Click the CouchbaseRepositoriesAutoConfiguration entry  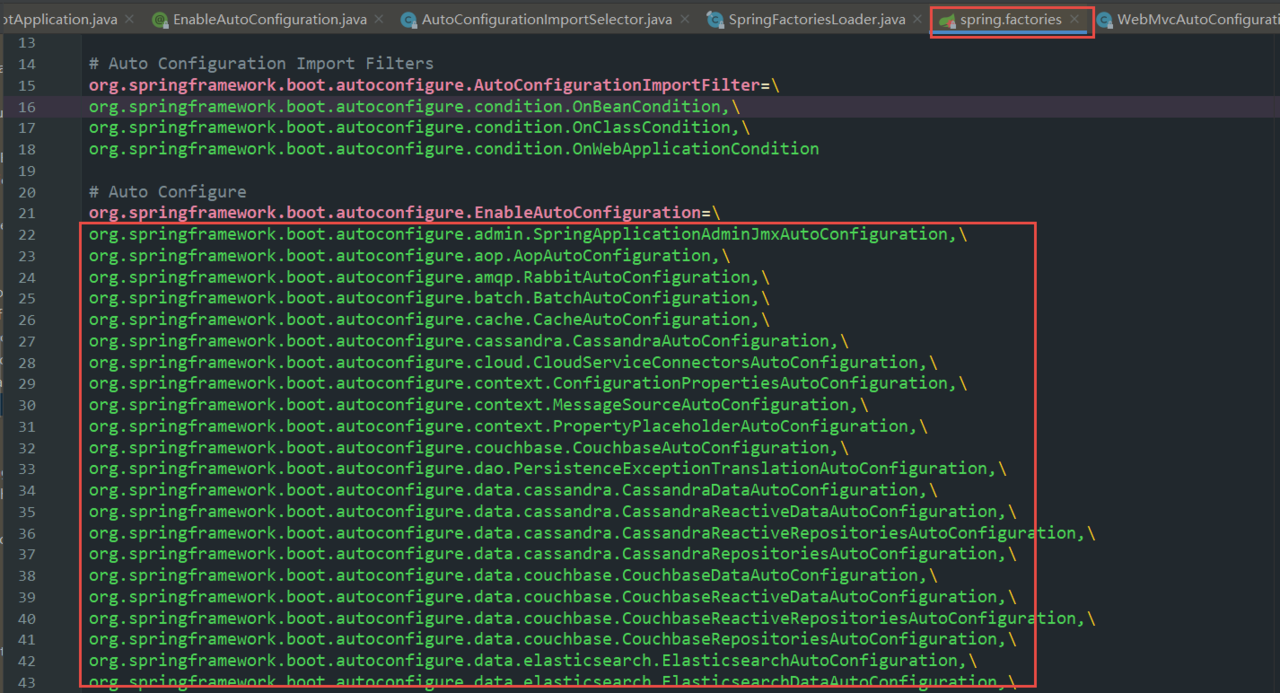552,639
